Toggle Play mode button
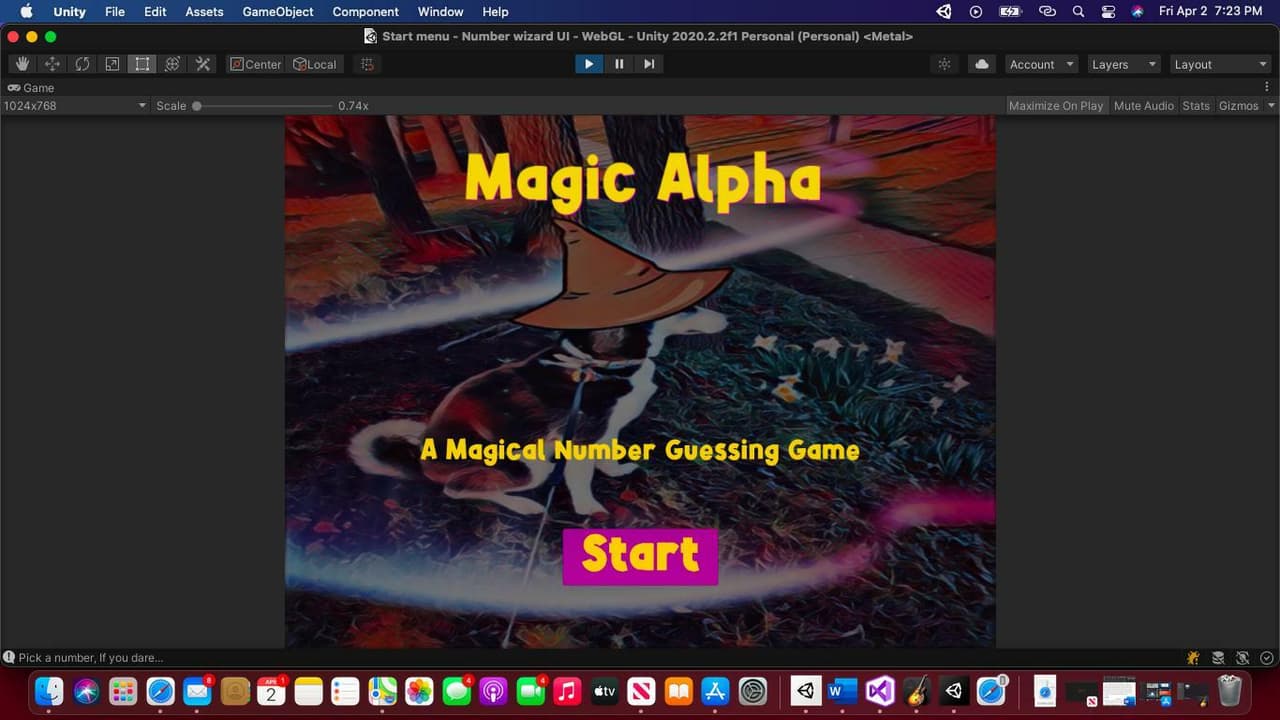Screen dimensions: 1280x720 pyautogui.click(x=589, y=64)
